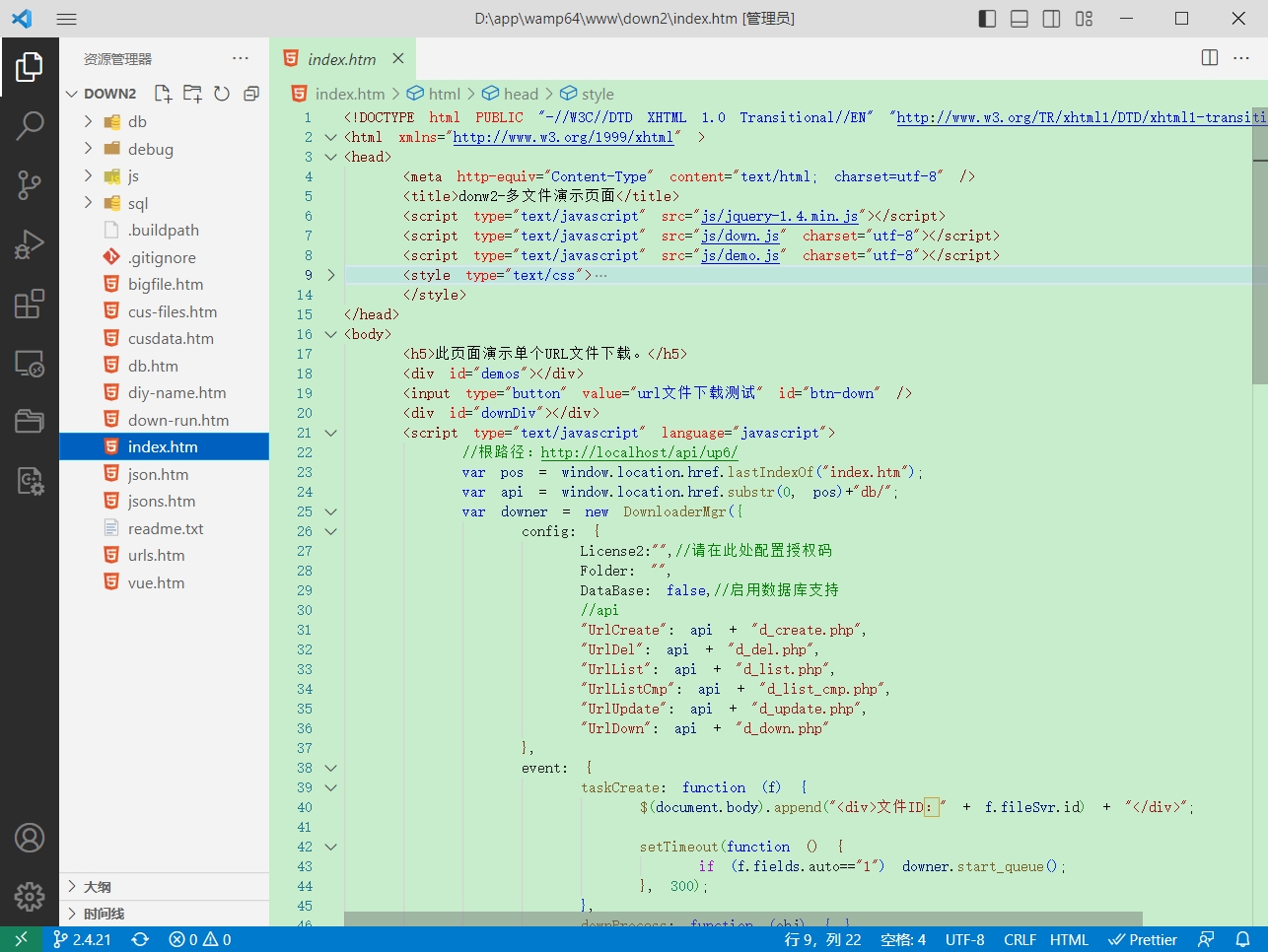
Task: Toggle the secondary sidebar layout button
Action: pyautogui.click(x=1052, y=19)
